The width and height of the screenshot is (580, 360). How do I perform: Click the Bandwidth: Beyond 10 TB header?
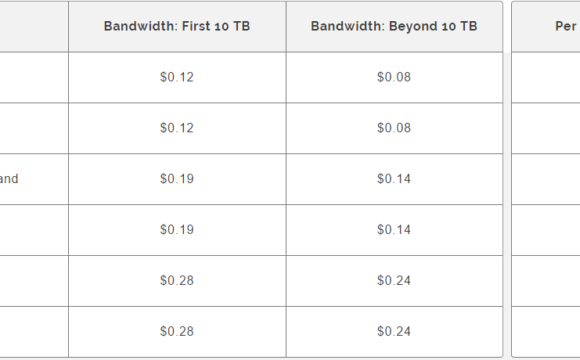394,26
